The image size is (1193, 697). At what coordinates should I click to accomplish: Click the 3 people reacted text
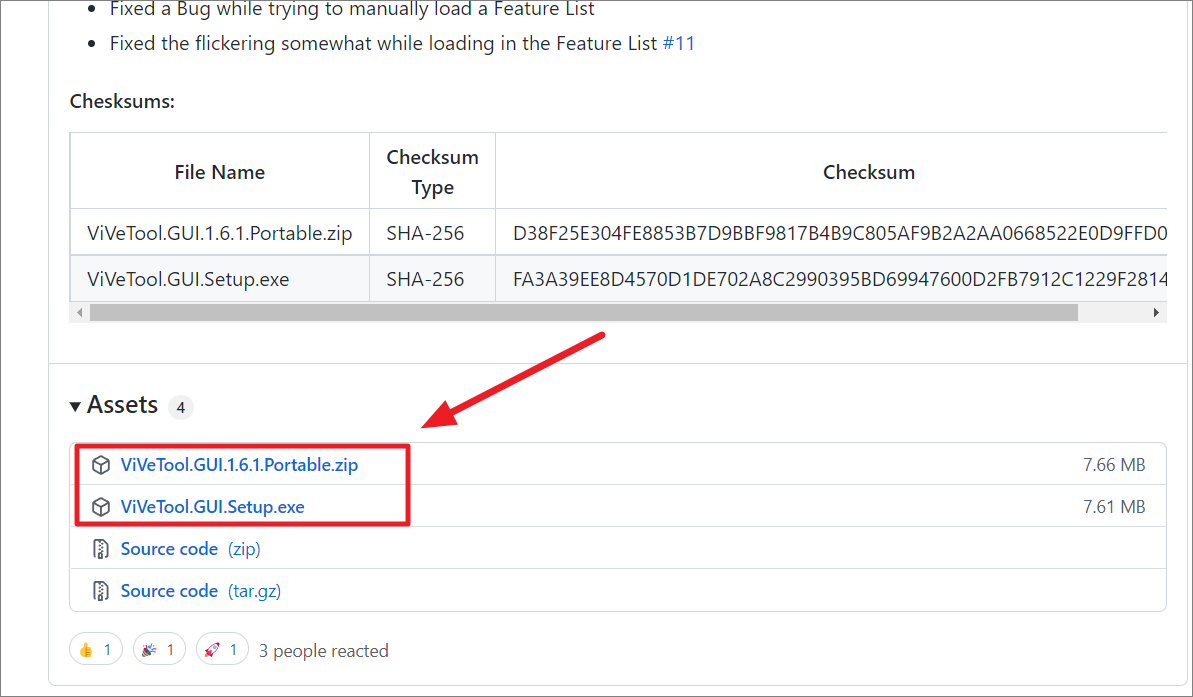point(323,650)
